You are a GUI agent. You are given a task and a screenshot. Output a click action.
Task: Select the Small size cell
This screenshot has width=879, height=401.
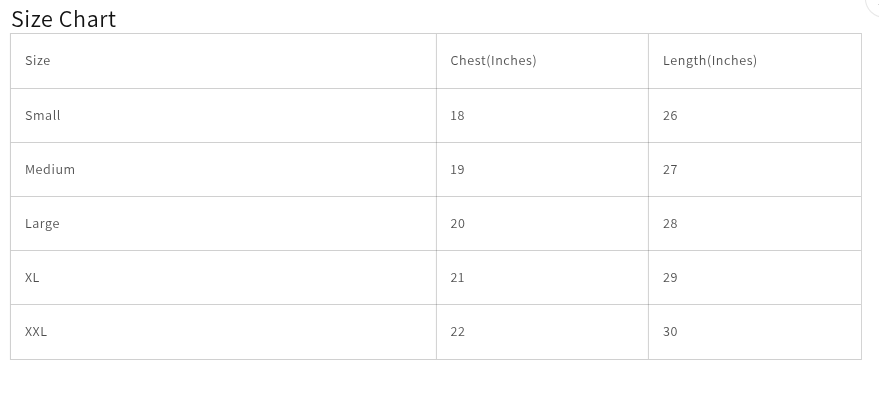(223, 116)
